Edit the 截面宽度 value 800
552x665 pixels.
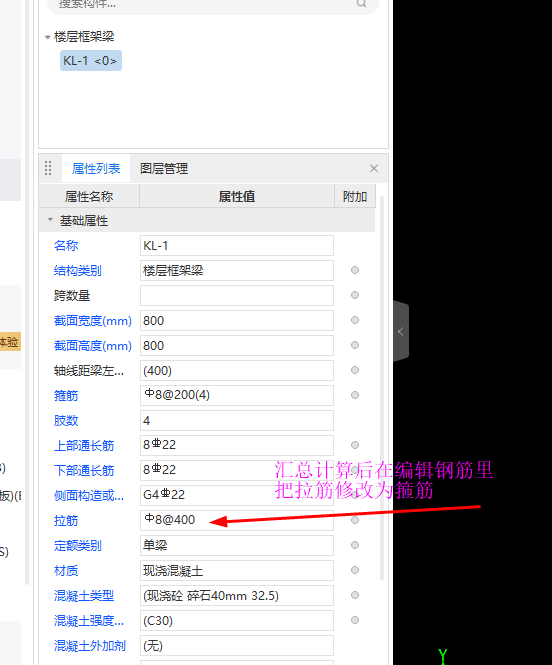tap(237, 321)
